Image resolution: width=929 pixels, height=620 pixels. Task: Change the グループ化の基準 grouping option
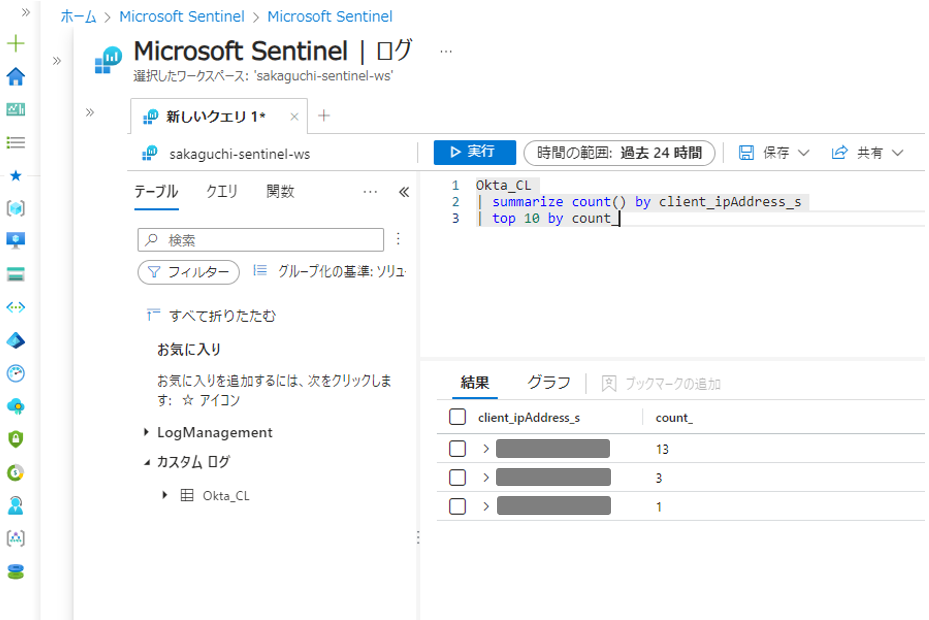329,271
